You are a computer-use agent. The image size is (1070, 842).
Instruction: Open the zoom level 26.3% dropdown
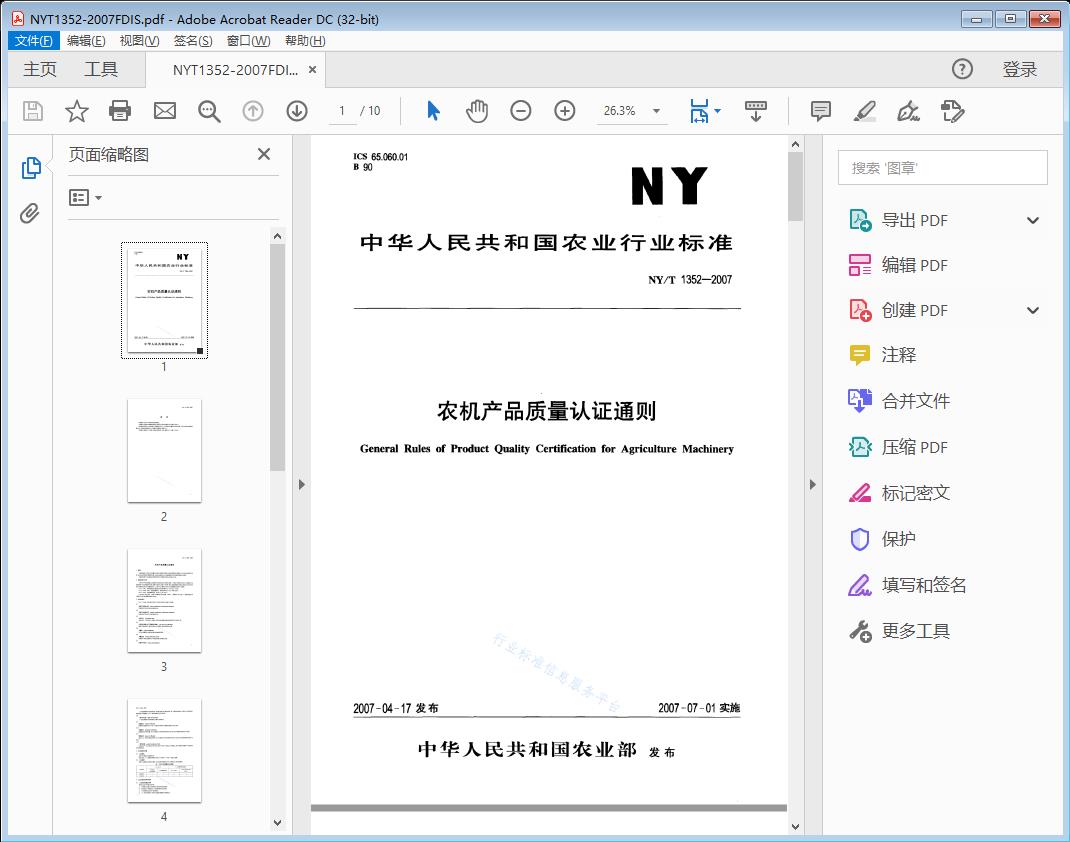[632, 111]
